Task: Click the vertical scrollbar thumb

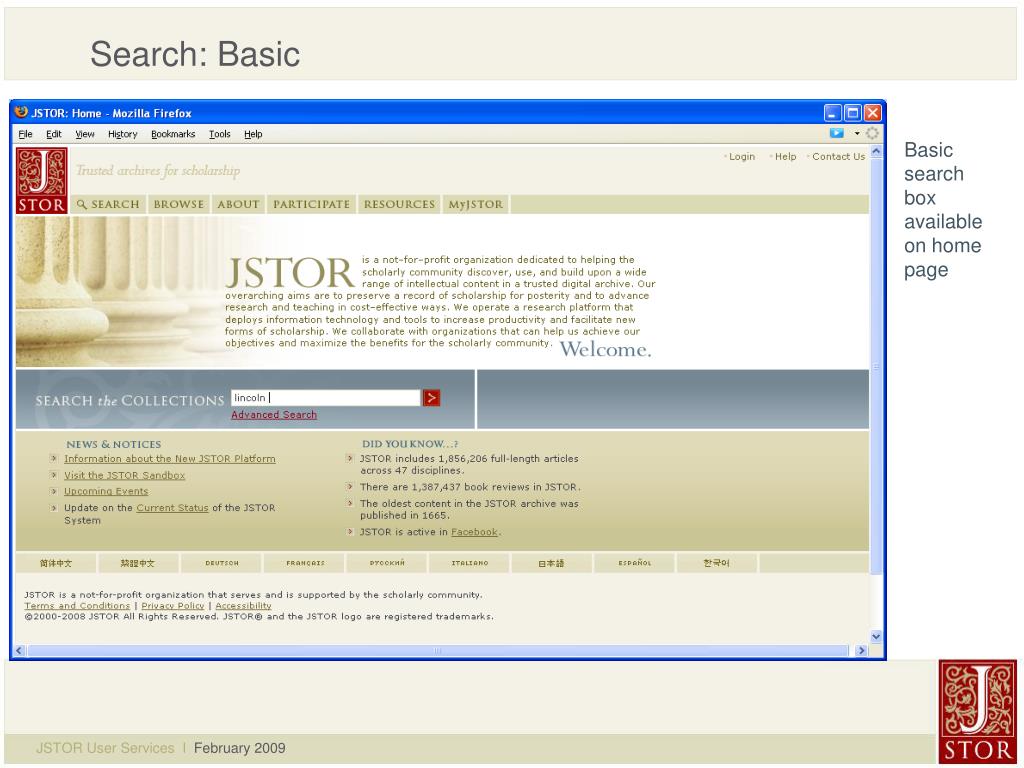Action: [876, 367]
